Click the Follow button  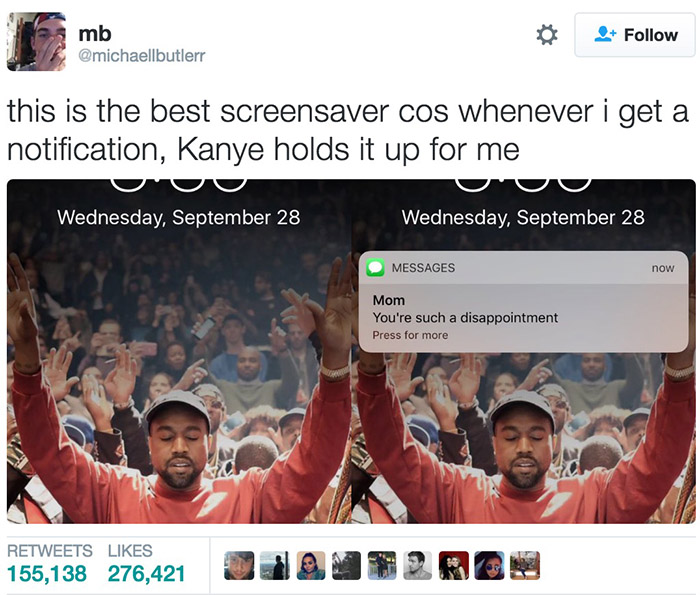(635, 35)
